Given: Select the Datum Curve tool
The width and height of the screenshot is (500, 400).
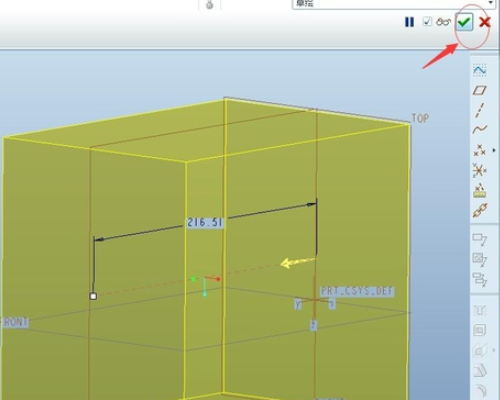Looking at the screenshot, I should [480, 129].
